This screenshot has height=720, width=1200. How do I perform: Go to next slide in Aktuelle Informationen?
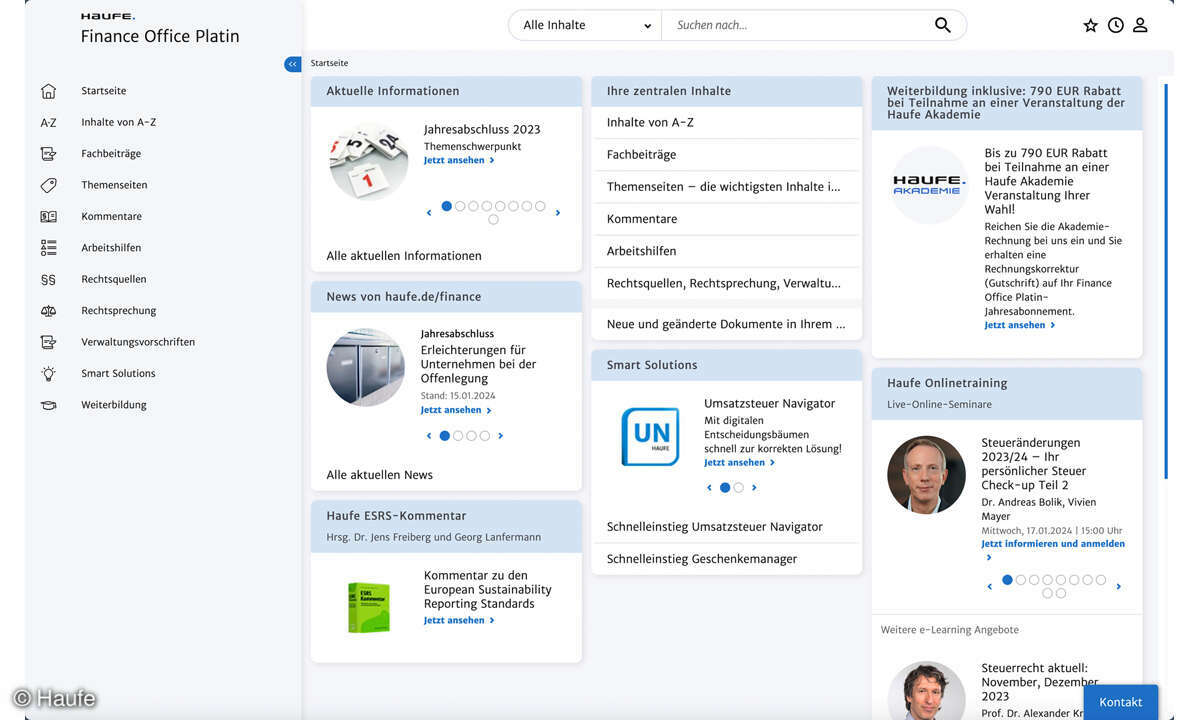pyautogui.click(x=558, y=213)
